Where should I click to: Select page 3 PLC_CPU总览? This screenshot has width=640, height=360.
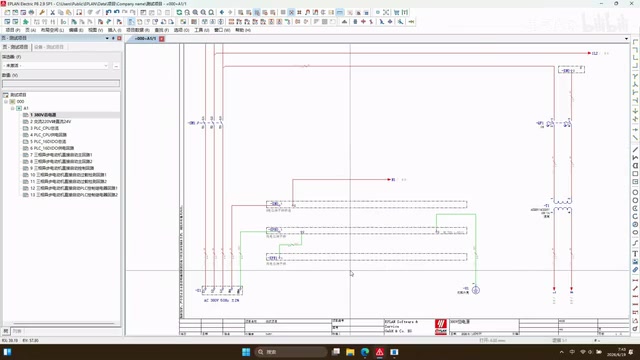[44, 128]
